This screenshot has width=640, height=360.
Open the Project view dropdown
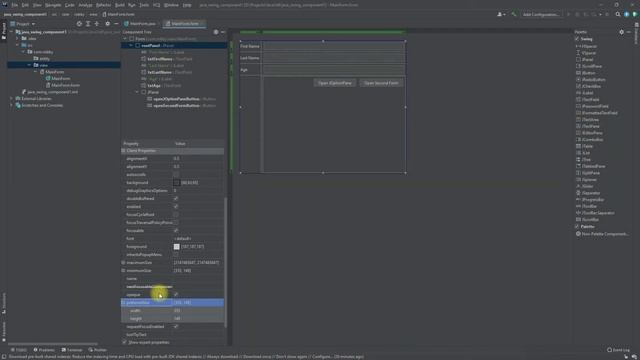click(x=23, y=24)
